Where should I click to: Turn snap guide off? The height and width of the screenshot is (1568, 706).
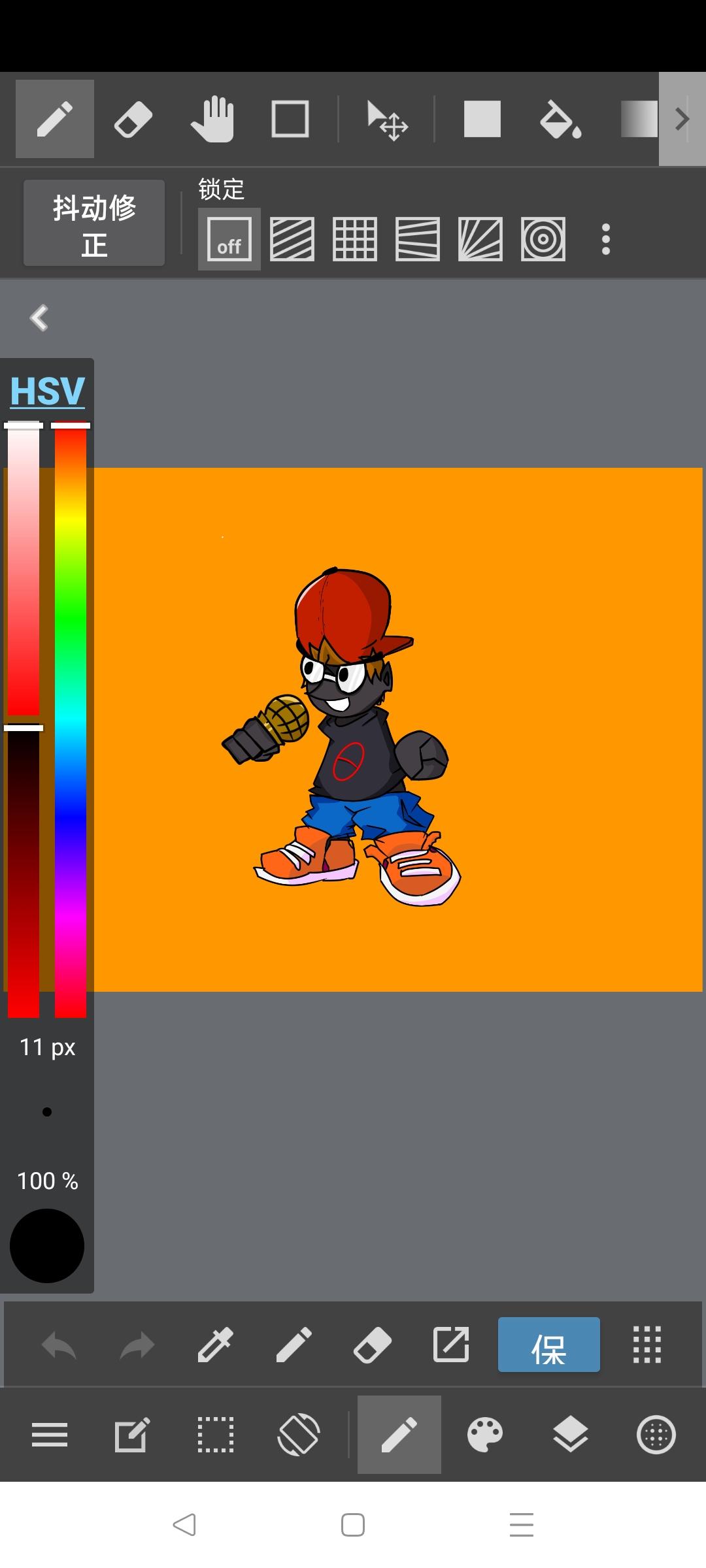229,239
